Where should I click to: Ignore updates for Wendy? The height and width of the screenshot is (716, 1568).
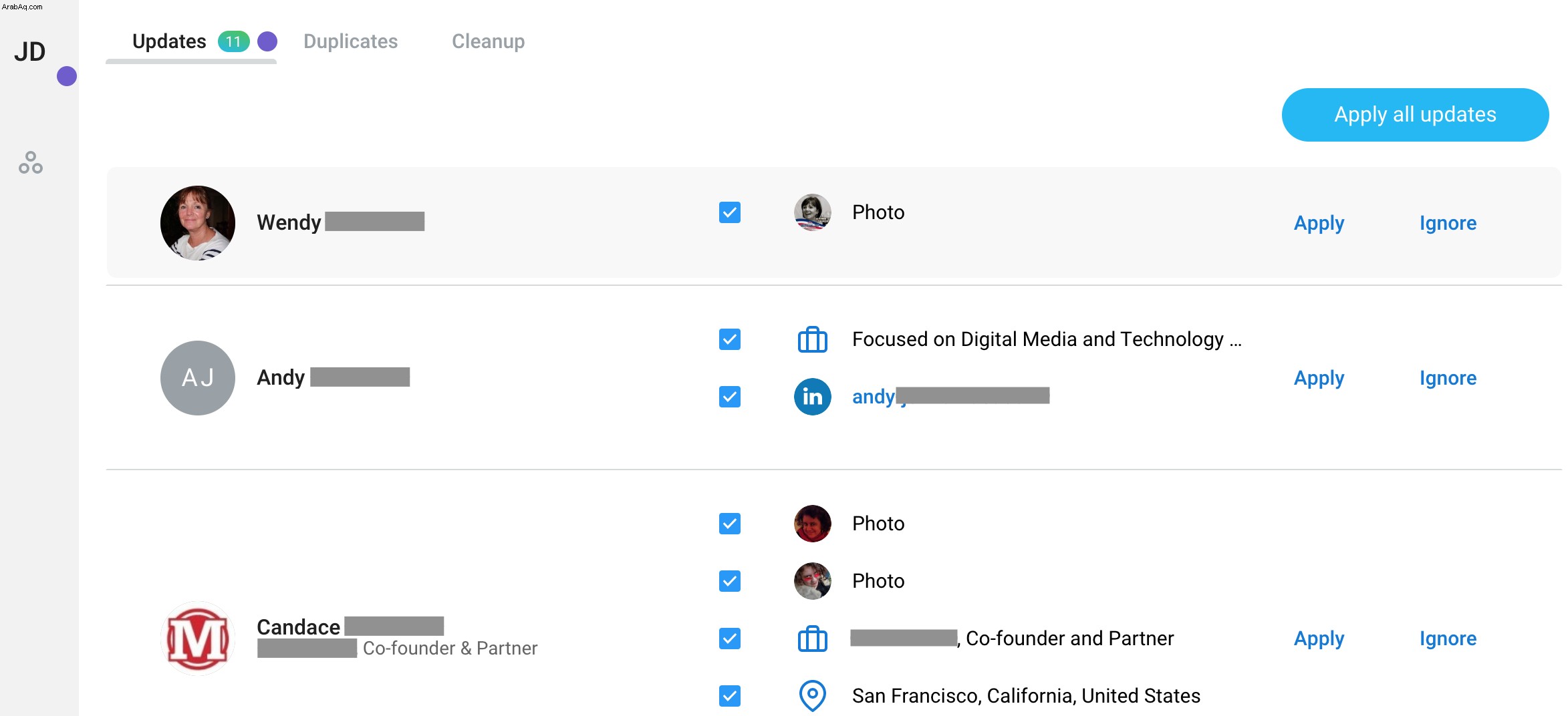[x=1448, y=223]
